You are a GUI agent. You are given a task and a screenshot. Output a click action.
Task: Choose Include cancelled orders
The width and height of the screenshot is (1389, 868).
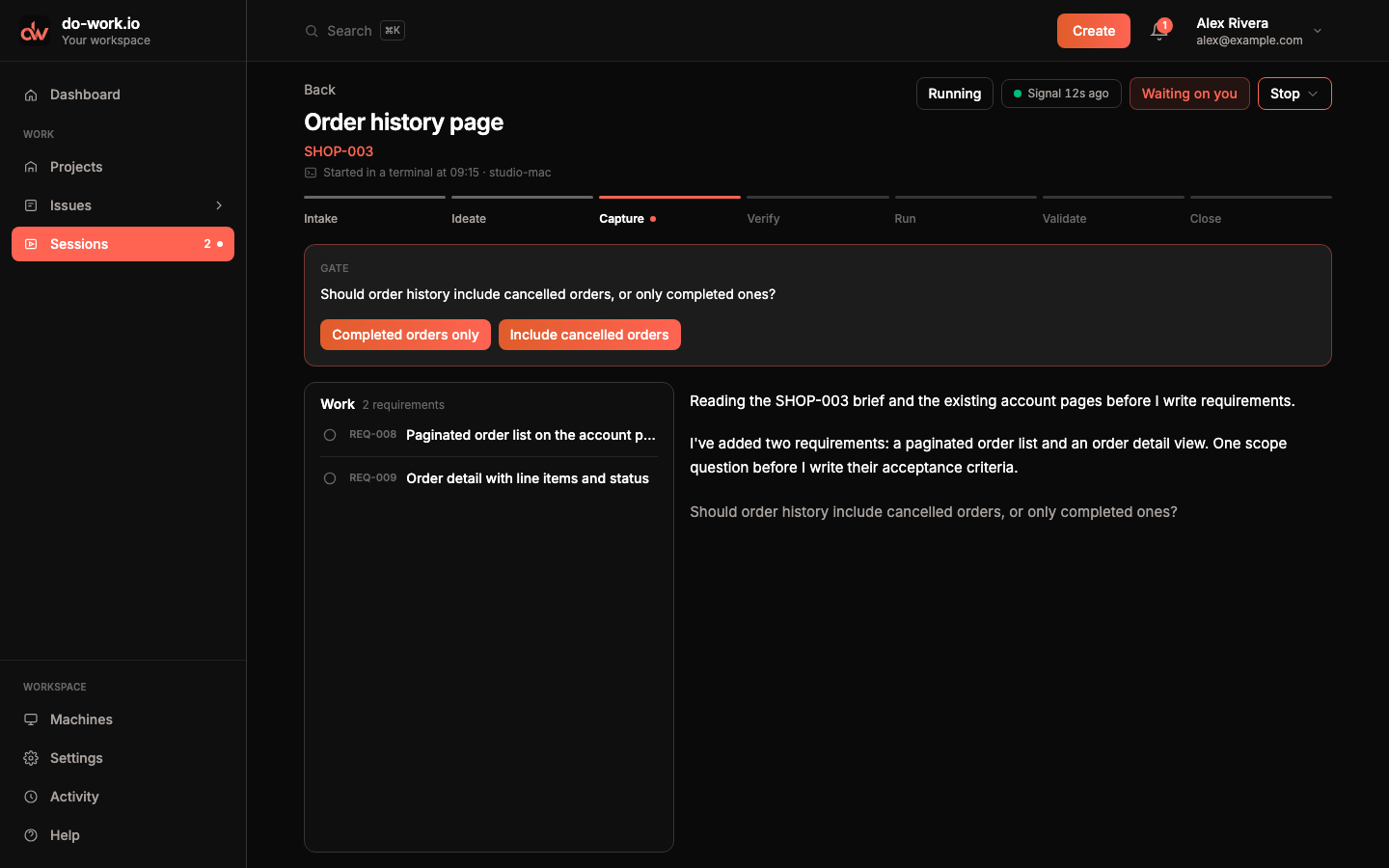589,335
